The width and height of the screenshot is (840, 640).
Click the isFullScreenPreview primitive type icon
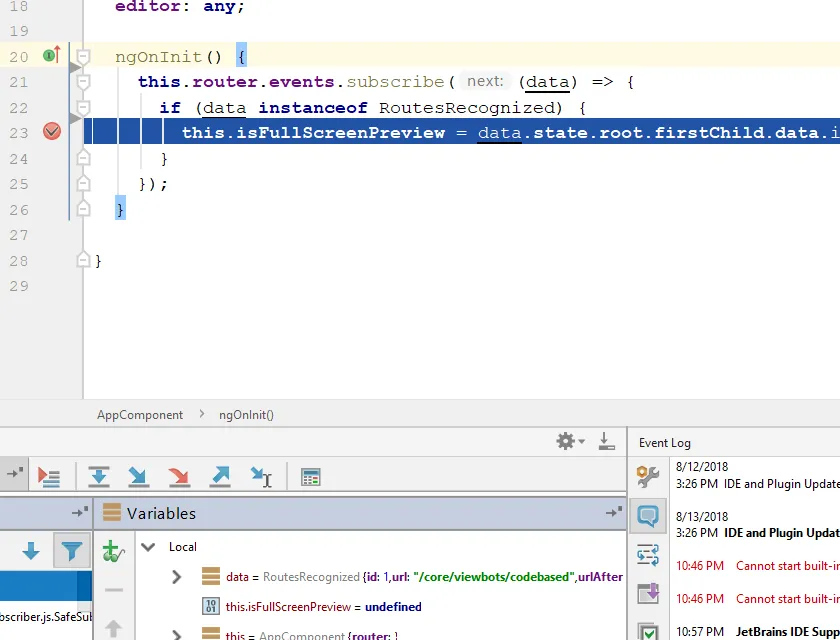coord(211,606)
